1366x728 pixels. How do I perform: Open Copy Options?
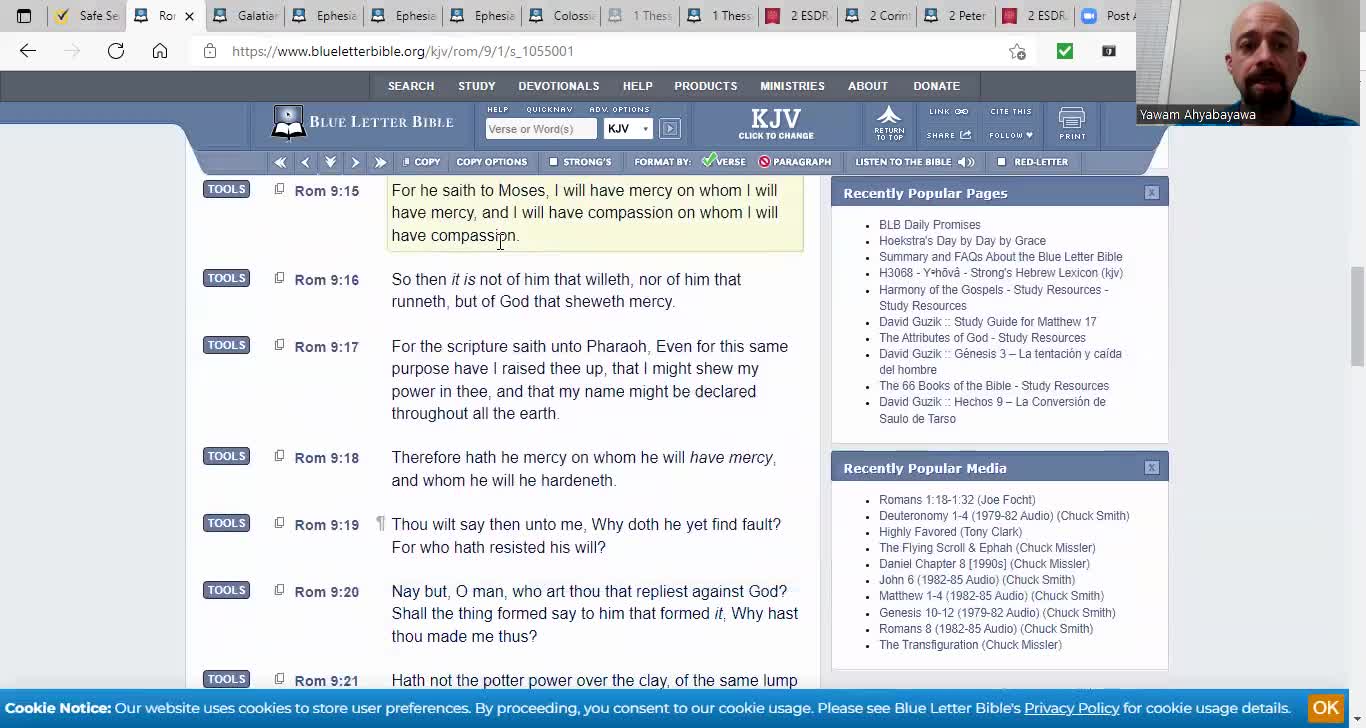pyautogui.click(x=491, y=162)
